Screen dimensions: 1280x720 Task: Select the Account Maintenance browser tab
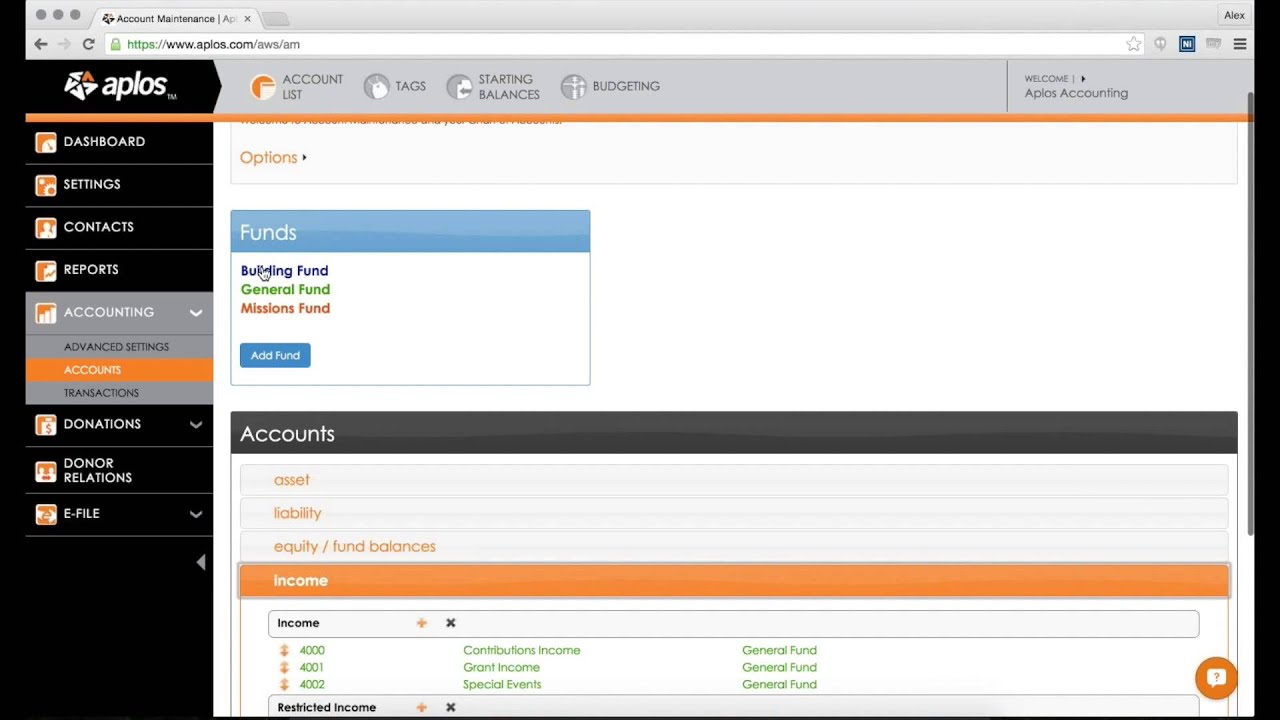[x=176, y=18]
